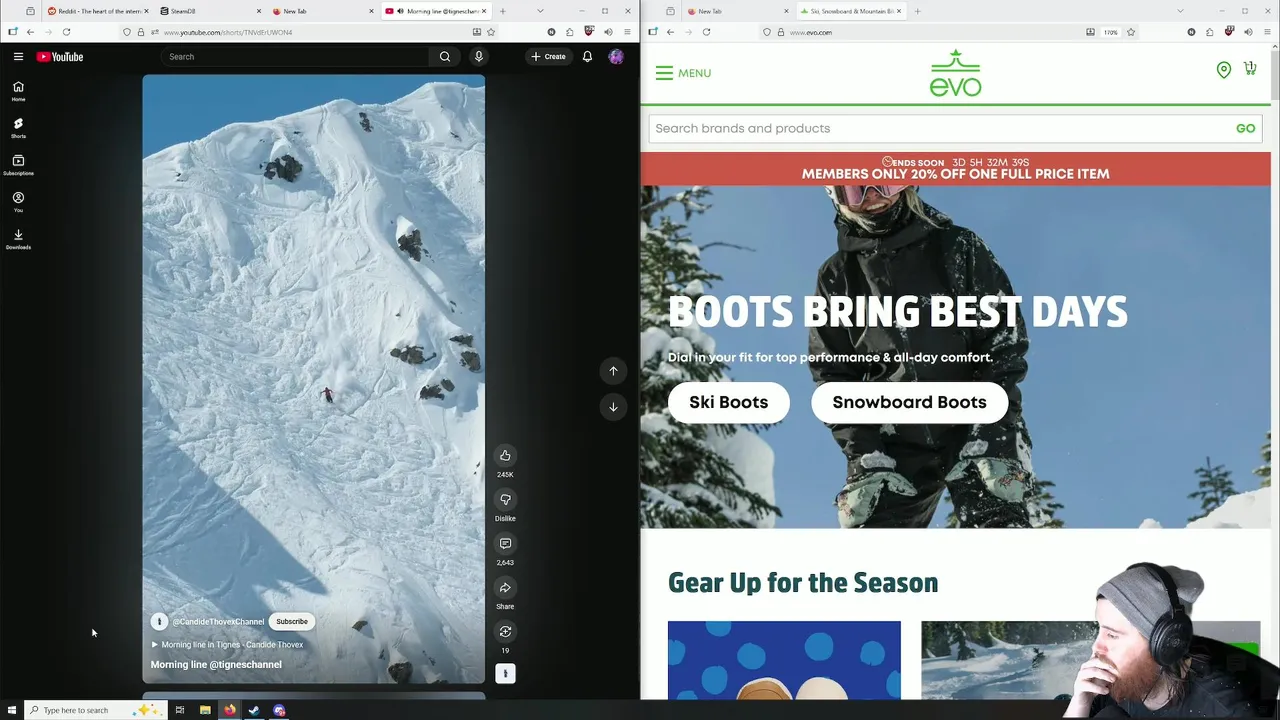
Task: Like the Short with 245K likes
Action: (x=505, y=456)
